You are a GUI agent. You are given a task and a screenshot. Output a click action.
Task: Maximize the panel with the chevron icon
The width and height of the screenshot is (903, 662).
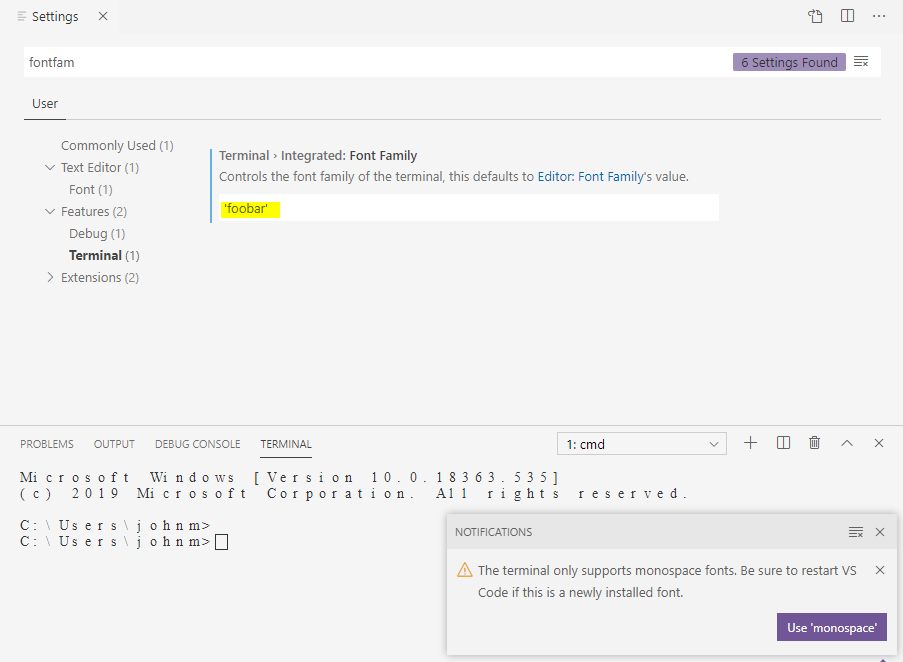847,442
